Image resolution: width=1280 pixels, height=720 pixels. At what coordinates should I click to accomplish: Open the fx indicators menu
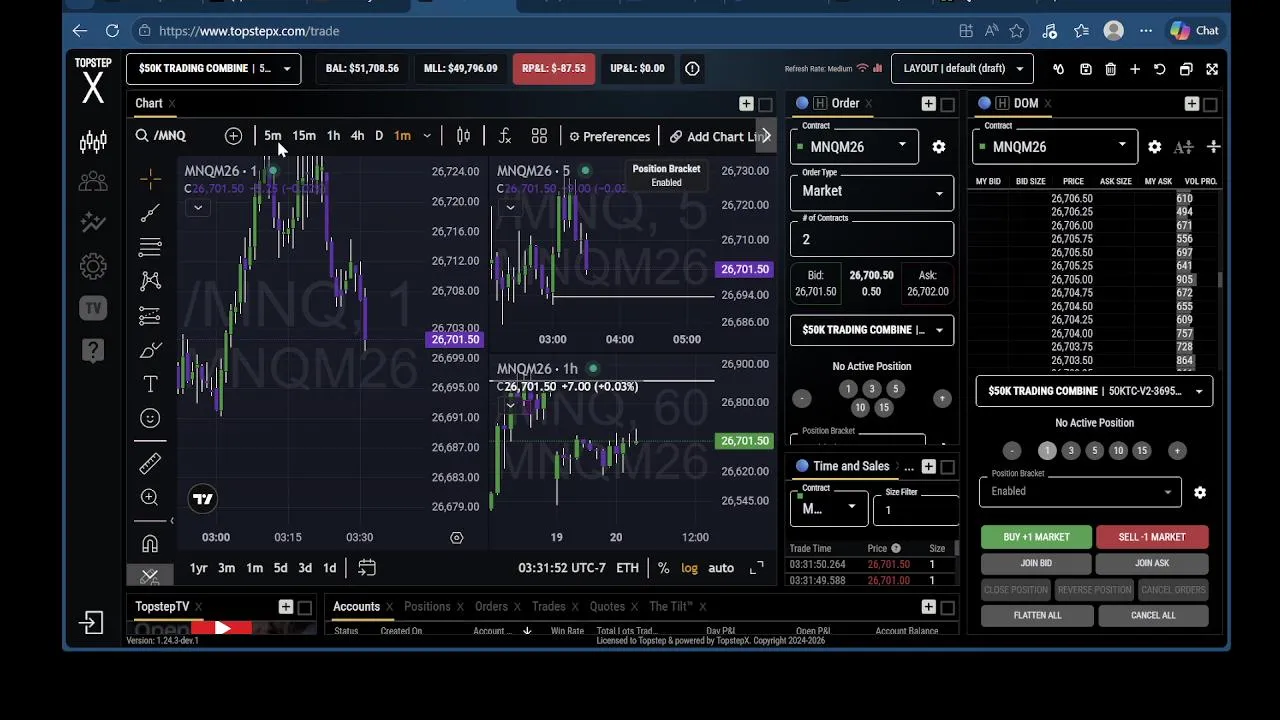tap(505, 136)
